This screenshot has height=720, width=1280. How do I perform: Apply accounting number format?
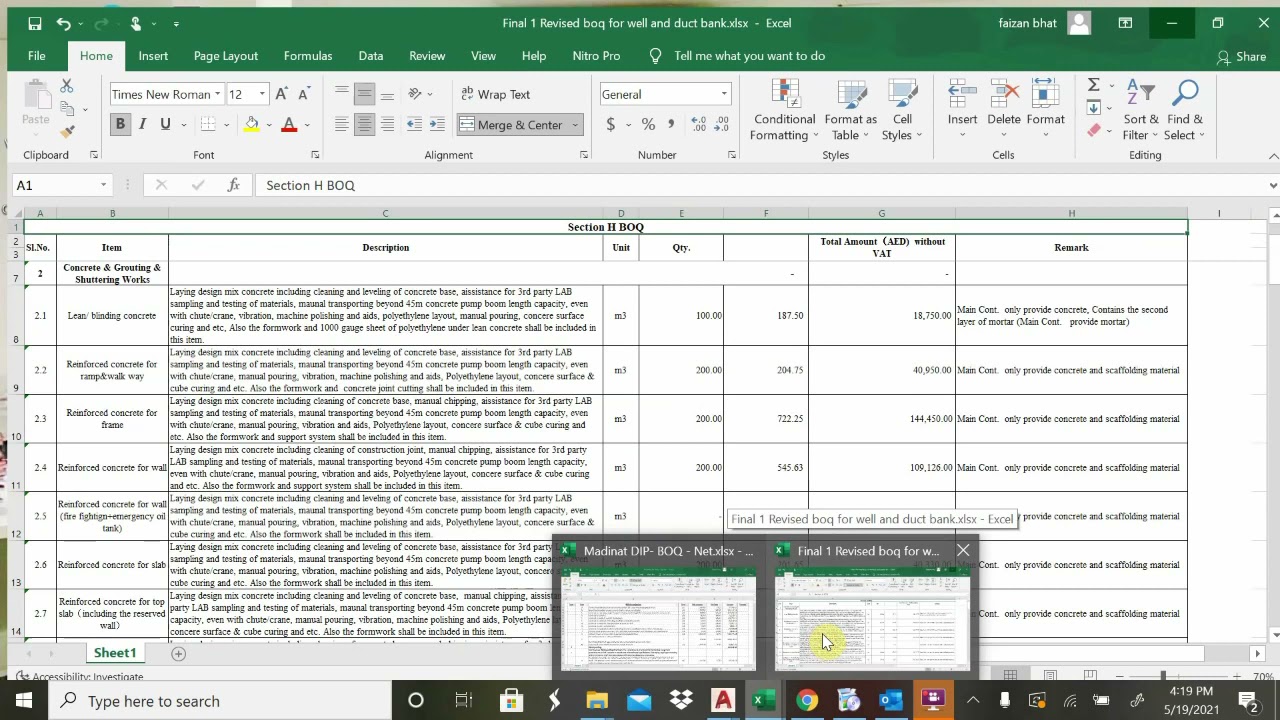(x=611, y=124)
